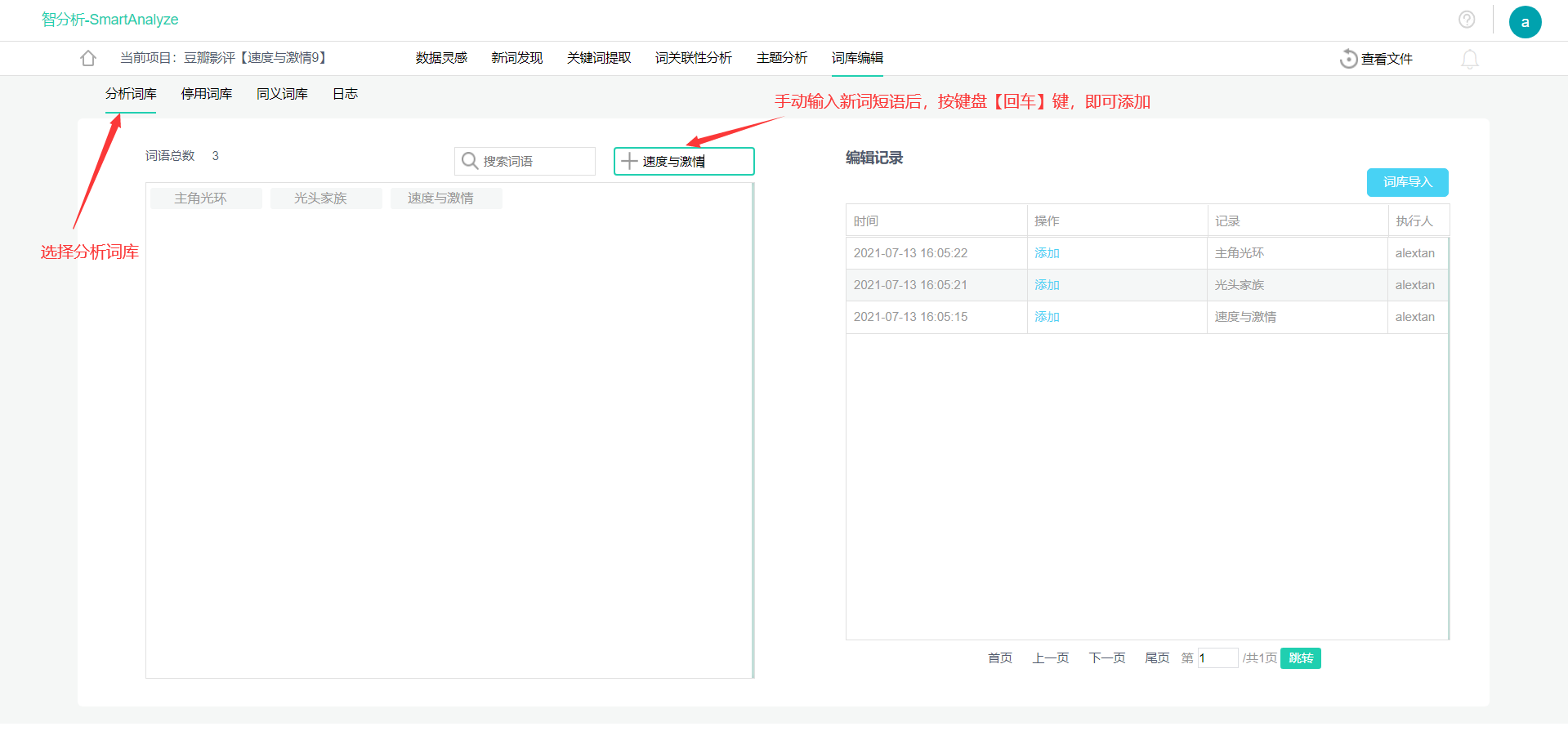Click 尾页 pagination link
Screen dimensions: 1568x731
pos(1157,658)
